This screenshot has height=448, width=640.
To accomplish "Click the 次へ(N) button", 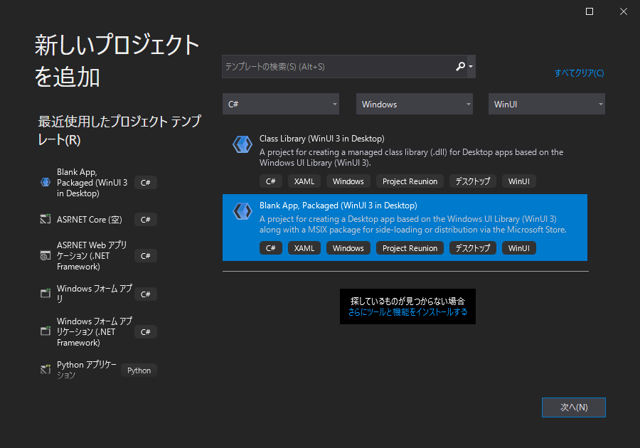I will click(x=573, y=407).
